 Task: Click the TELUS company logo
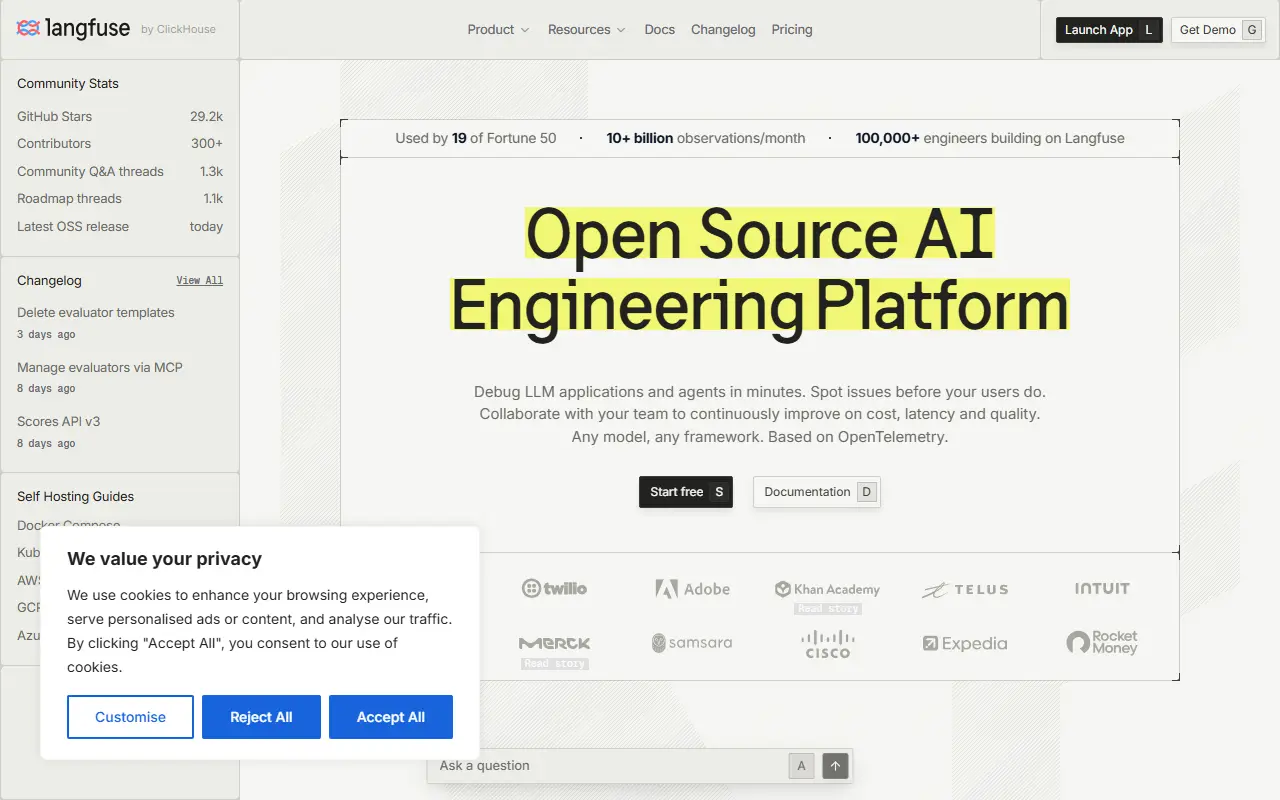click(x=964, y=590)
